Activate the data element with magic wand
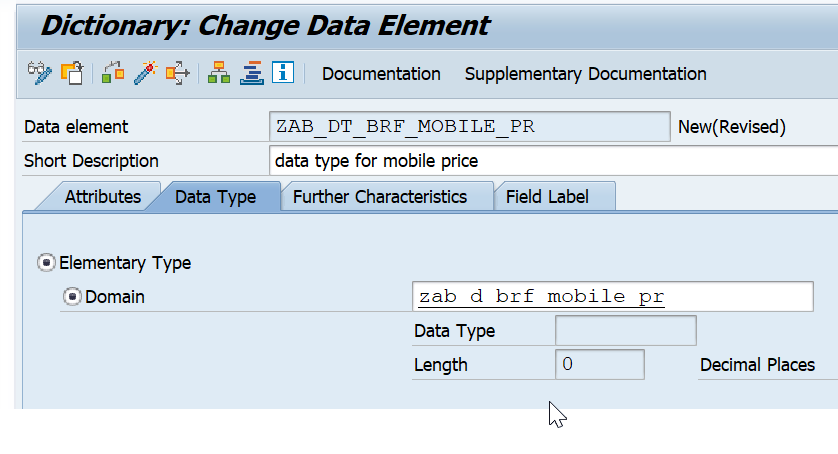This screenshot has height=454, width=838. pyautogui.click(x=145, y=73)
